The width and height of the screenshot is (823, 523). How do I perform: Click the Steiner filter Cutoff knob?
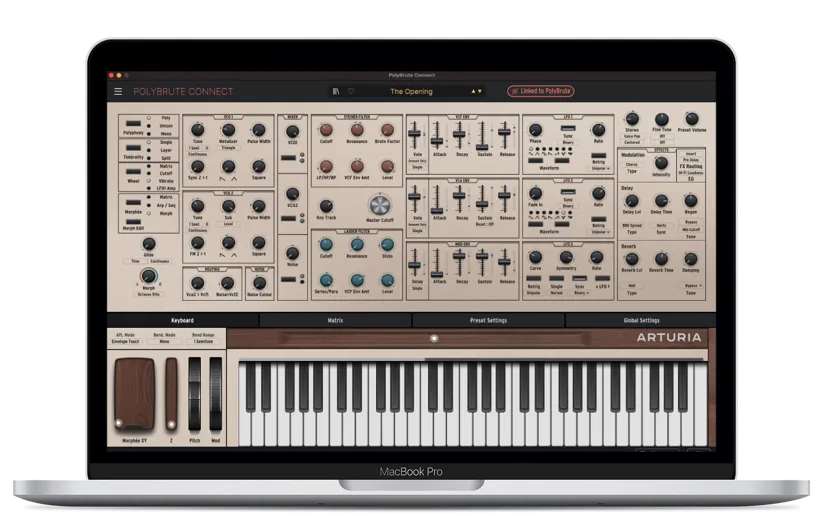pos(326,130)
